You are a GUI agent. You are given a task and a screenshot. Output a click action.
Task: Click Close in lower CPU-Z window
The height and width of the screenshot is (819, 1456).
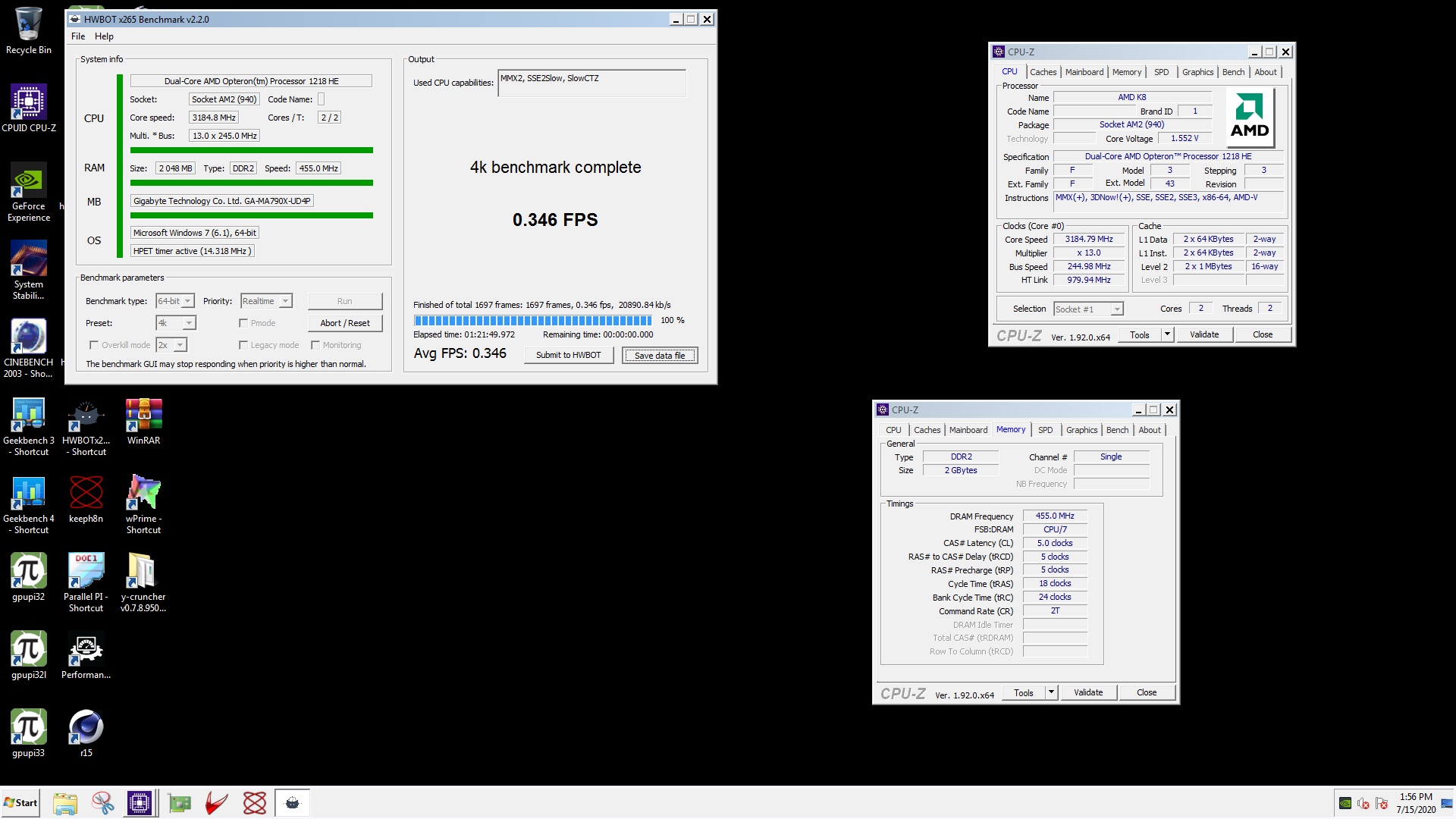(1147, 692)
